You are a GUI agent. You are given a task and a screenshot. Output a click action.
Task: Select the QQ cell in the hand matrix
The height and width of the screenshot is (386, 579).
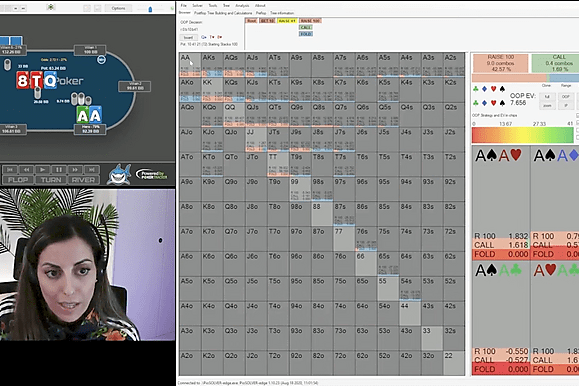click(234, 115)
